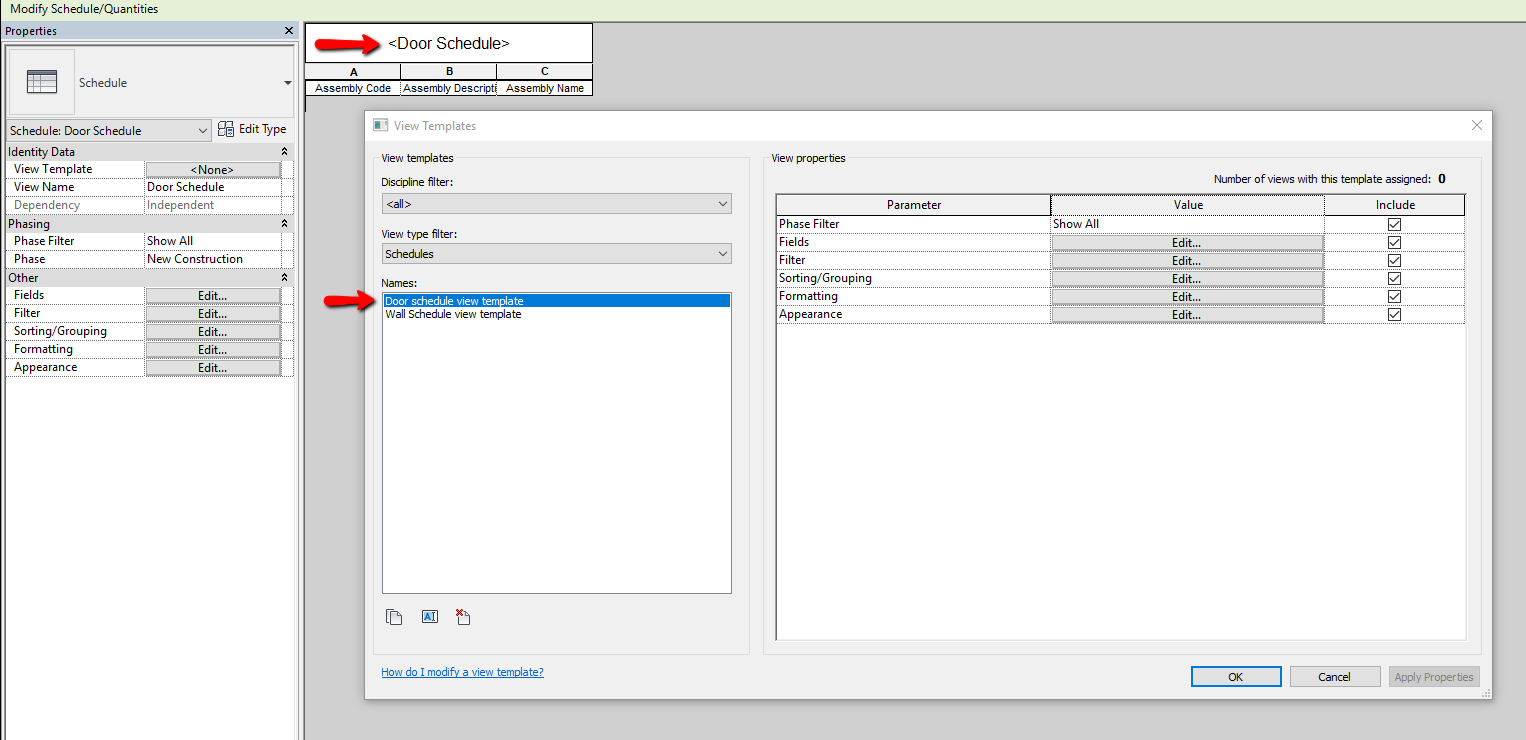1526x740 pixels.
Task: Select the Duplicate view template icon
Action: (x=394, y=617)
